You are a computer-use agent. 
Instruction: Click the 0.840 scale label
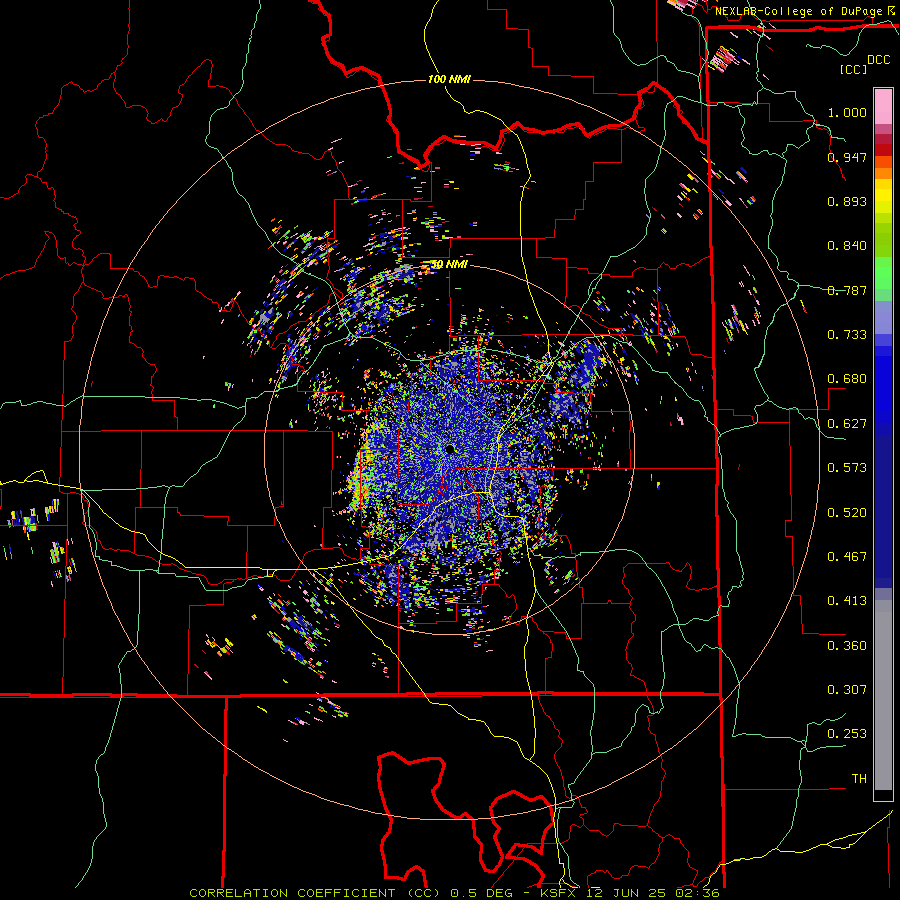click(x=847, y=246)
